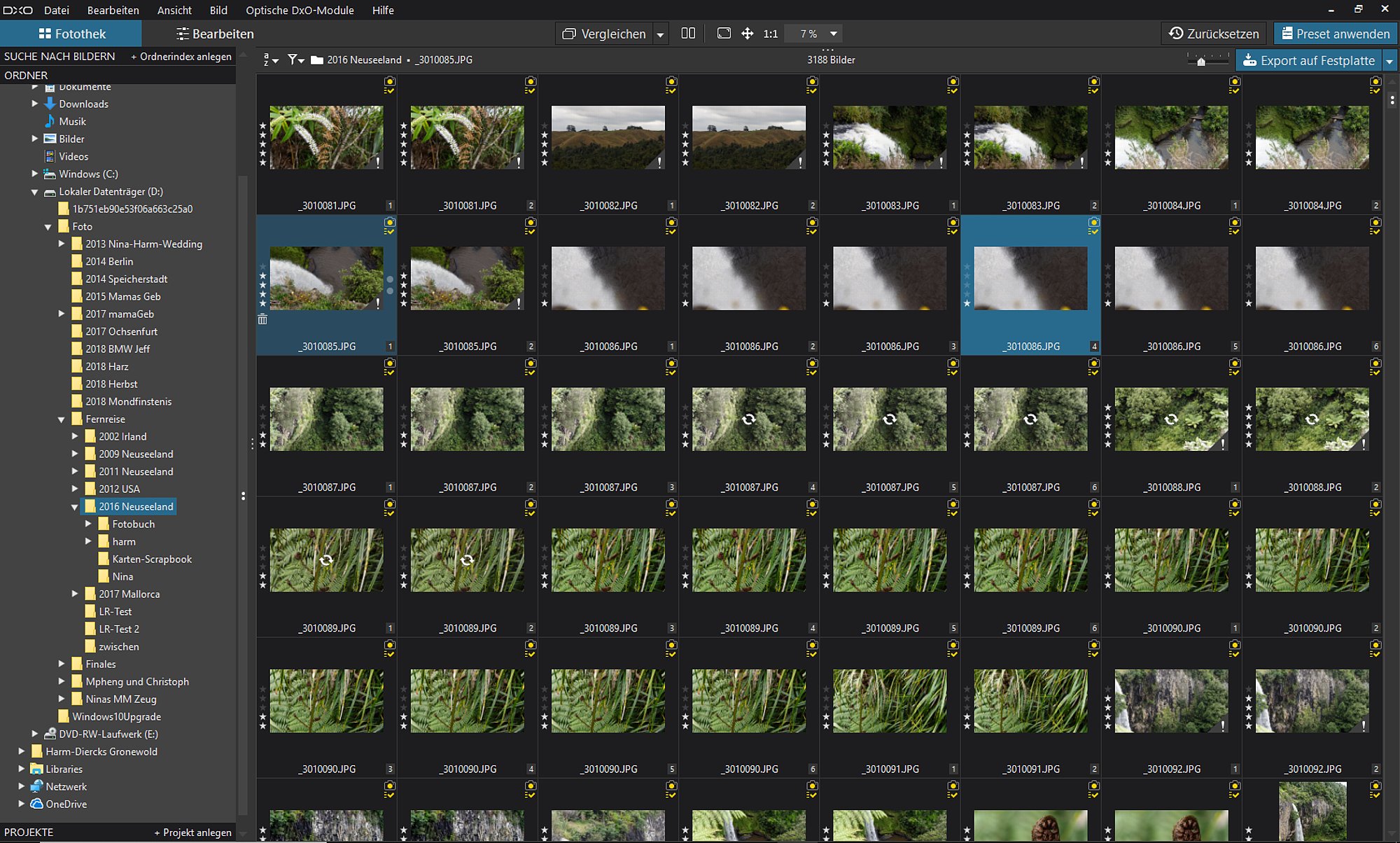Activate the pan hand move tool
Viewport: 1400px width, 843px height.
[x=747, y=34]
